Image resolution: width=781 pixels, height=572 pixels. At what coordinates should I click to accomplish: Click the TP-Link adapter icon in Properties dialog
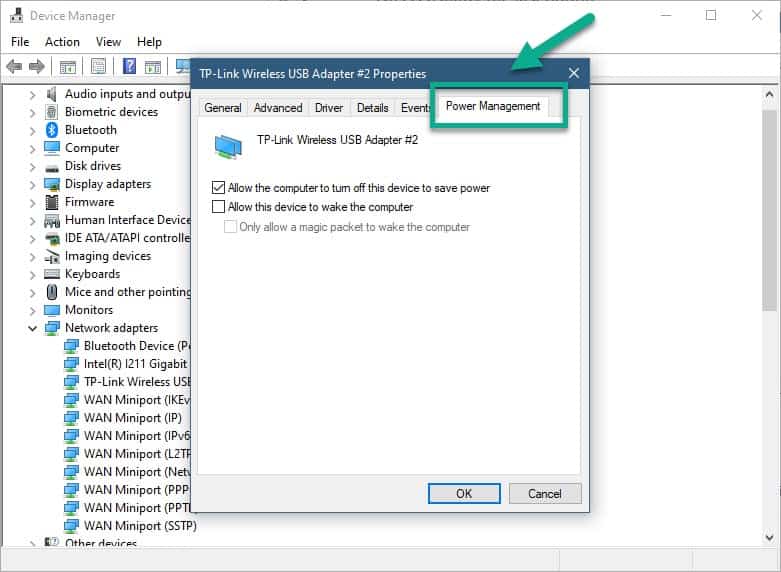[x=228, y=147]
